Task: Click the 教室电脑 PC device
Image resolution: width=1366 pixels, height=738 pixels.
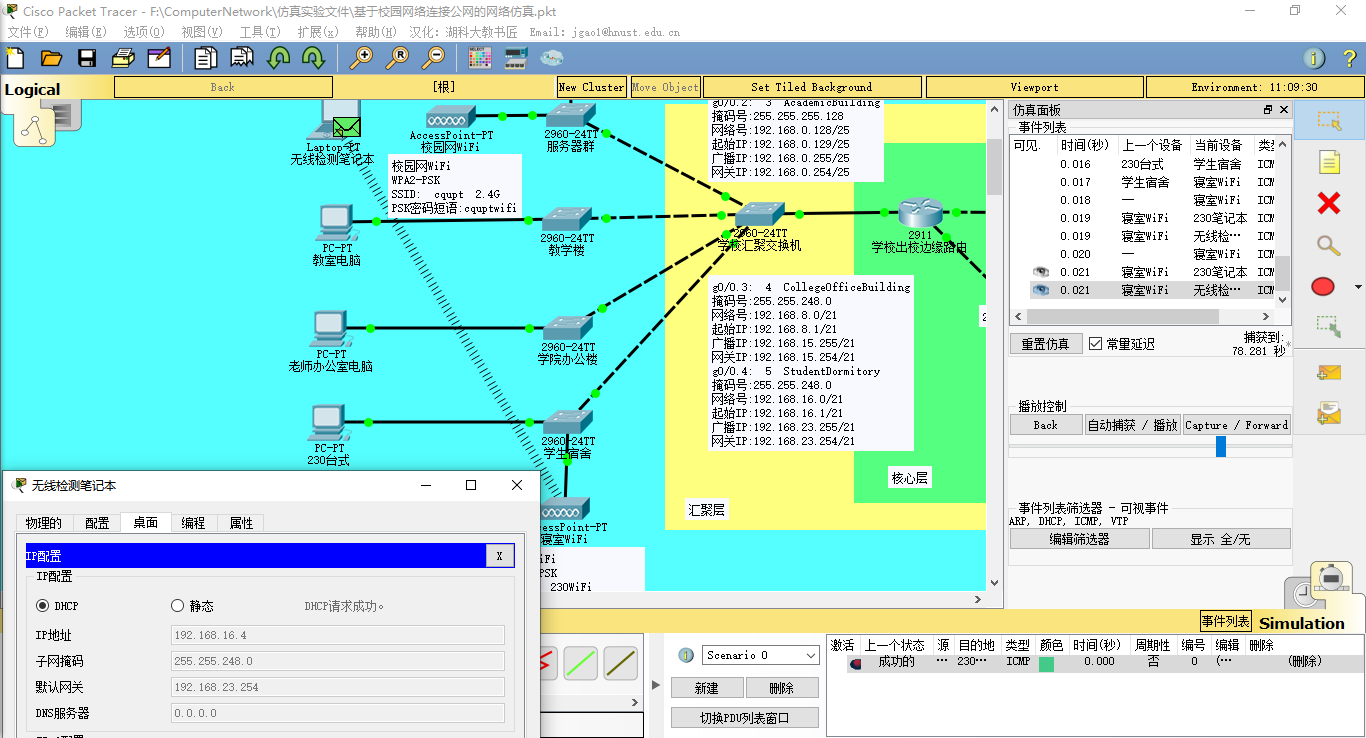Action: pos(335,222)
